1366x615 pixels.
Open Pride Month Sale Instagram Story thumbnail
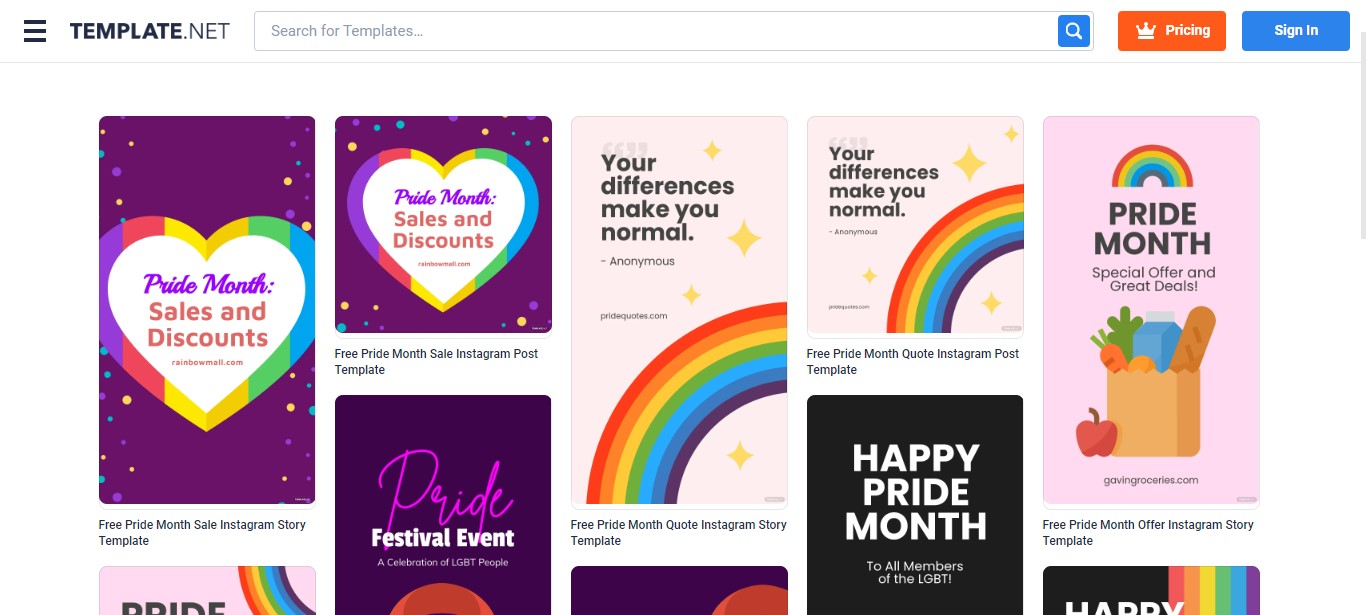(x=207, y=310)
